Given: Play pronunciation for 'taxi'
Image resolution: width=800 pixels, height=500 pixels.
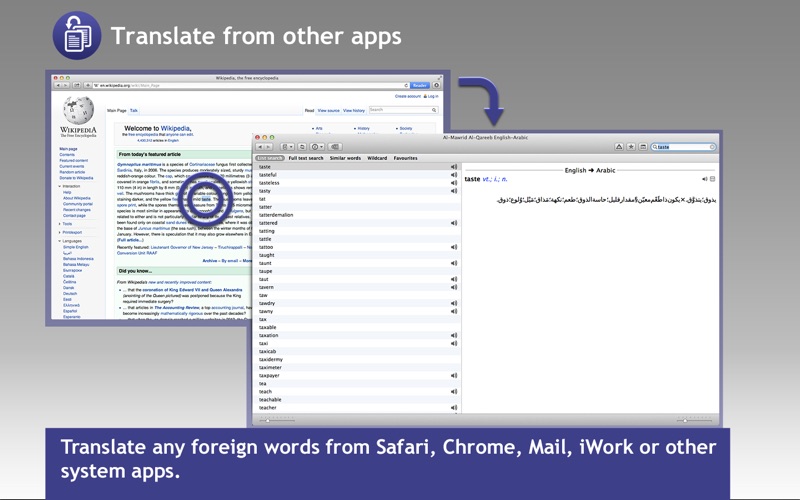Looking at the screenshot, I should 454,343.
